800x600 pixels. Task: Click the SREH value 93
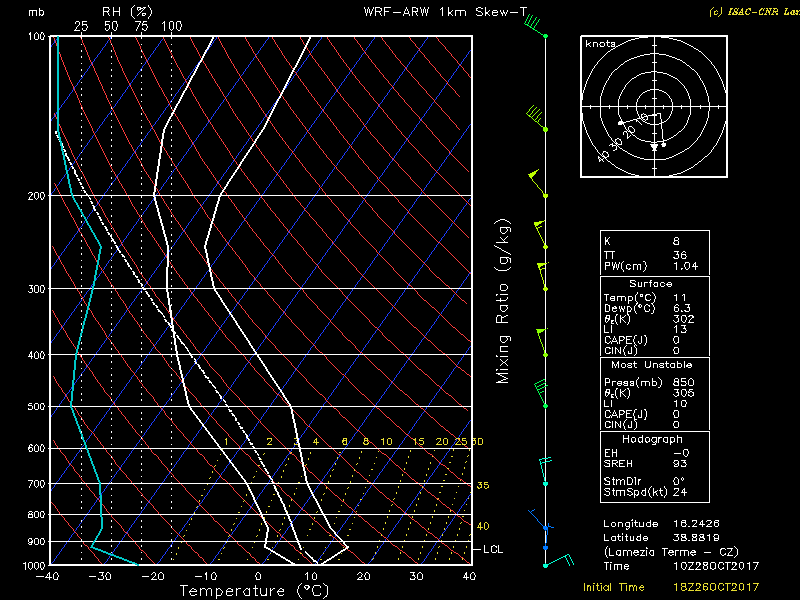pos(680,464)
